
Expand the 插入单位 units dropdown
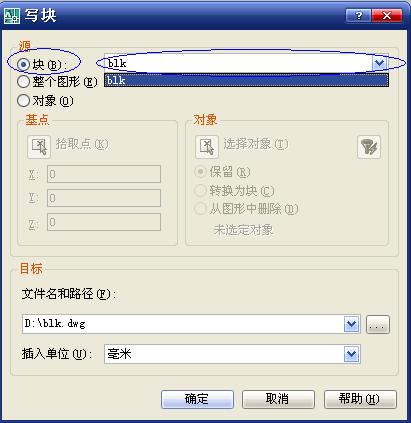point(352,354)
